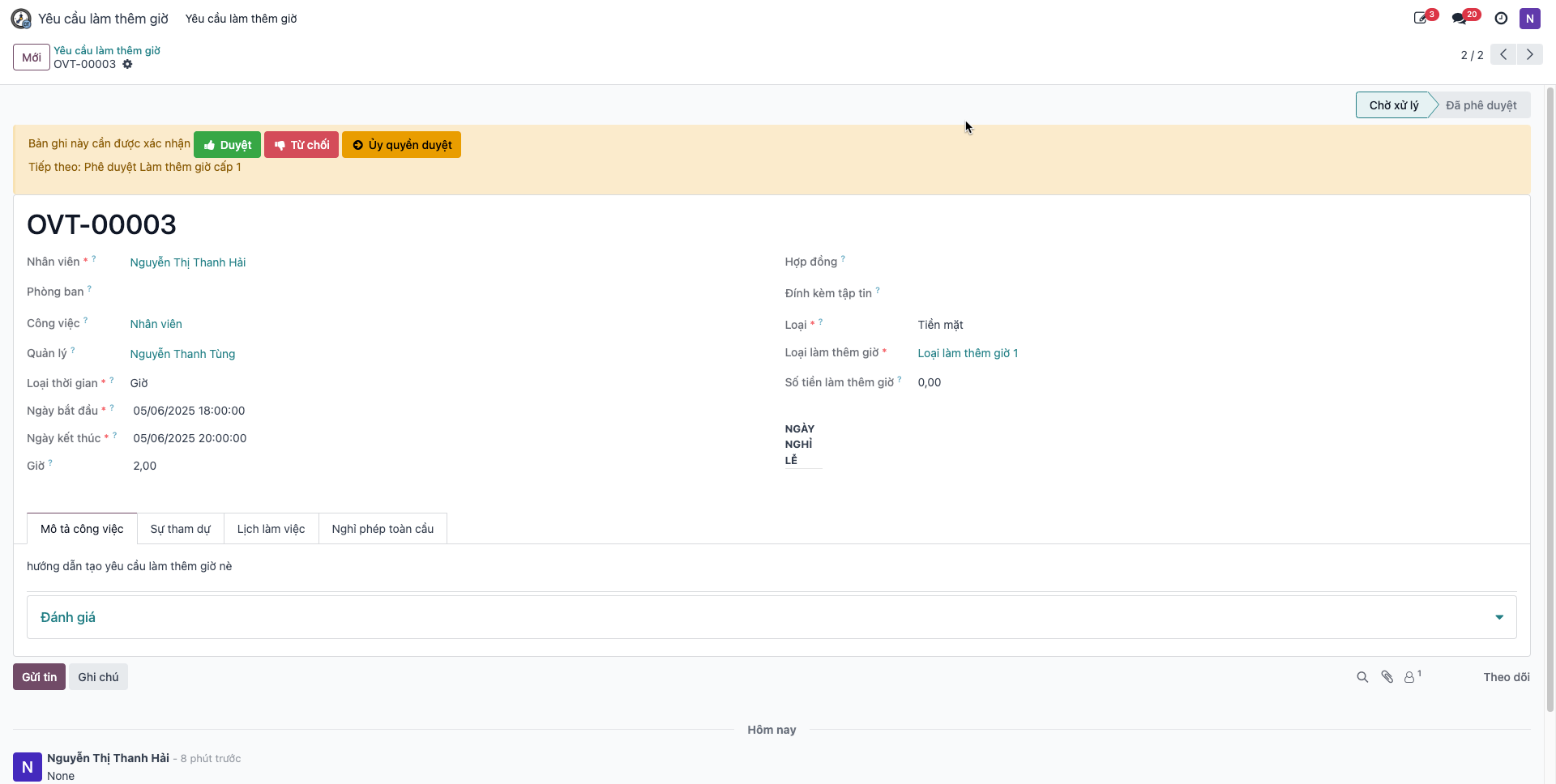Open the Yêu cầu làm thêm giờ top menu item
The image size is (1556, 784).
pos(241,19)
